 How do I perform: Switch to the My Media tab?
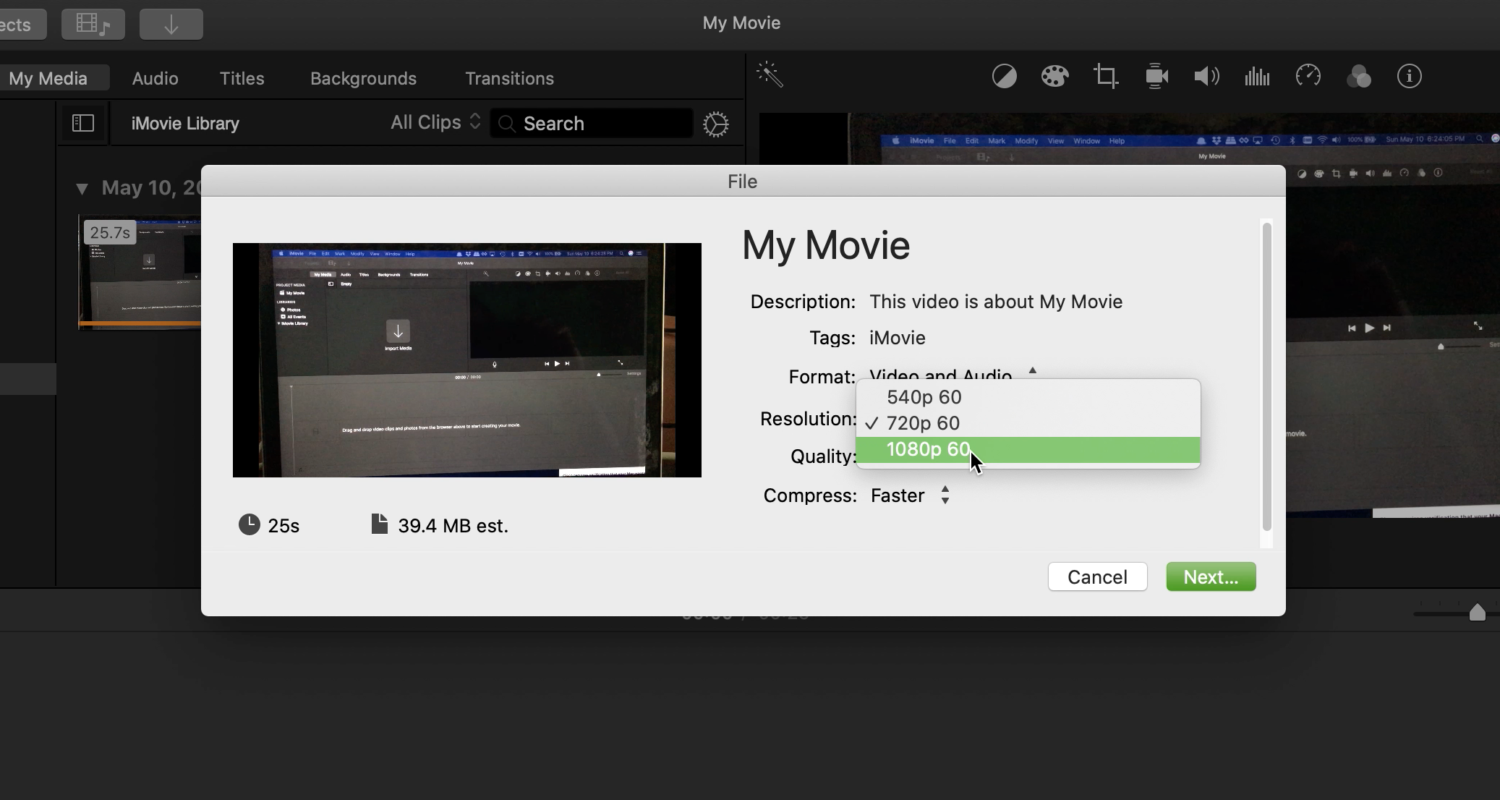(x=47, y=78)
